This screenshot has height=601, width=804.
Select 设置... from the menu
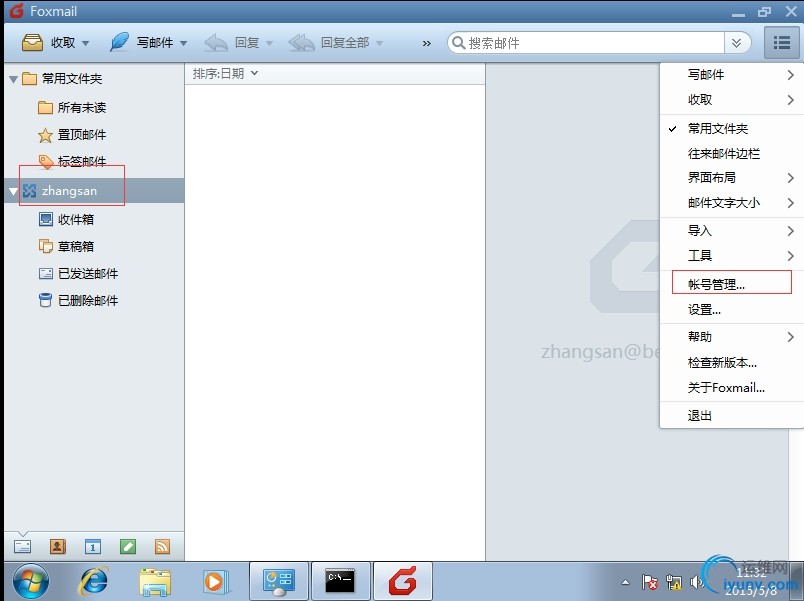click(x=732, y=309)
